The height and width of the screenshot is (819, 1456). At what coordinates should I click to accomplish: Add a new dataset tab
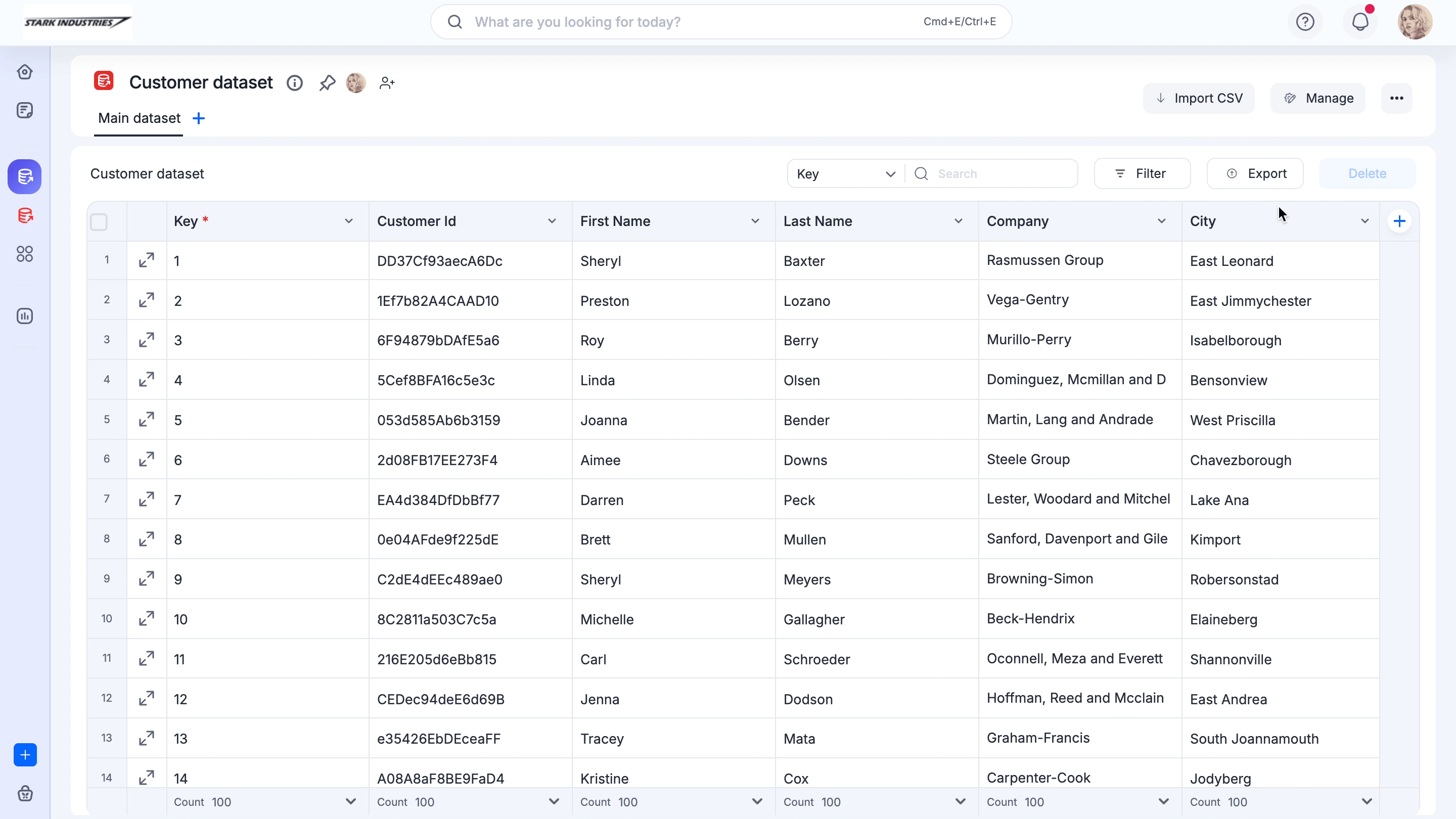(198, 118)
